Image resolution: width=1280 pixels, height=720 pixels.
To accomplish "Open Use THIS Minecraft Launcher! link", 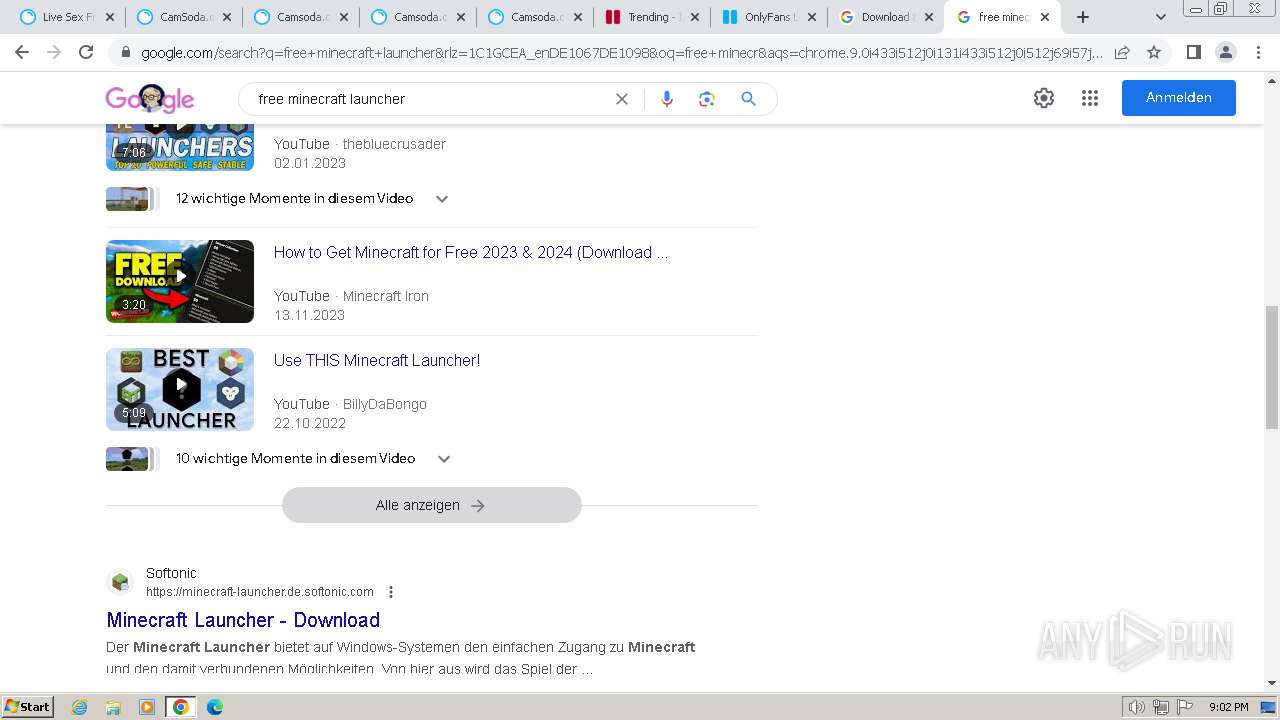I will pyautogui.click(x=377, y=360).
